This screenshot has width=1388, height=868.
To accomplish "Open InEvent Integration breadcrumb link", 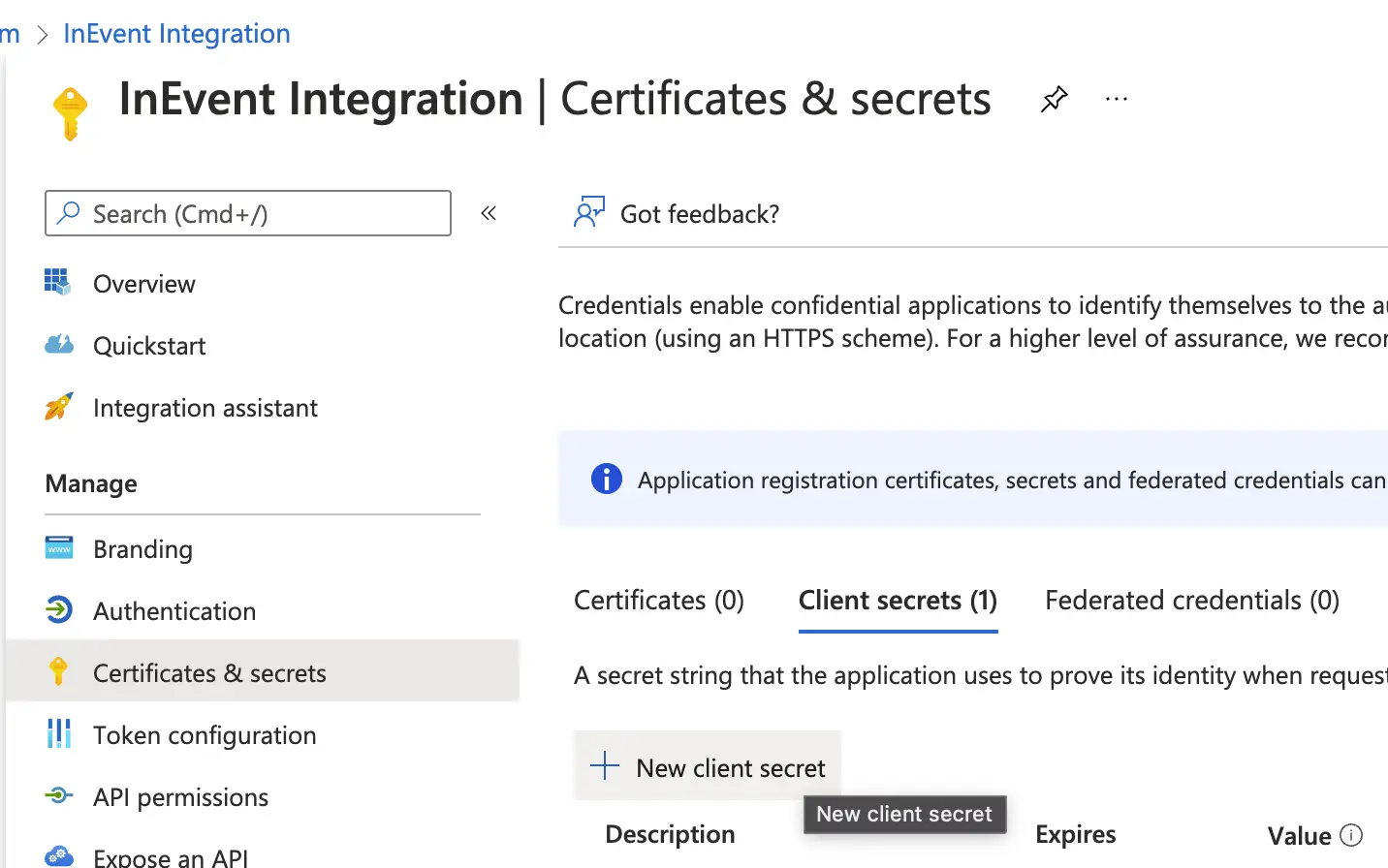I will click(x=176, y=34).
